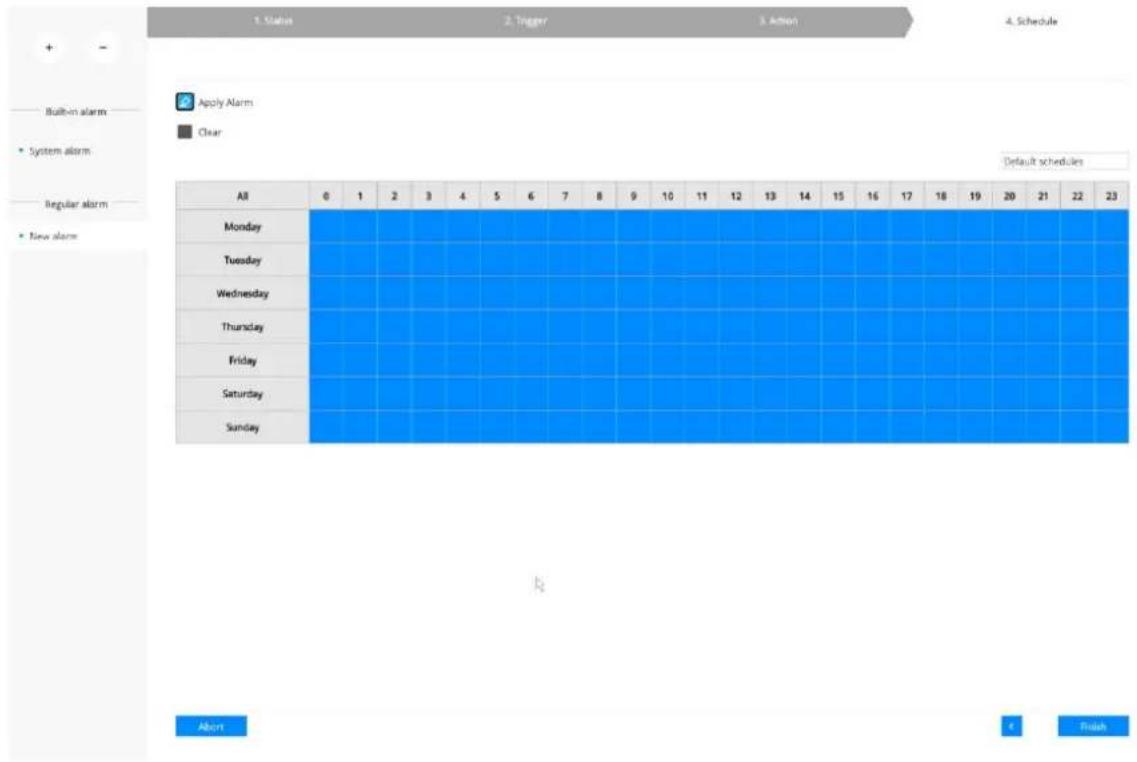Click the Abort button
Viewport: 1137px width, 762px height.
[211, 726]
